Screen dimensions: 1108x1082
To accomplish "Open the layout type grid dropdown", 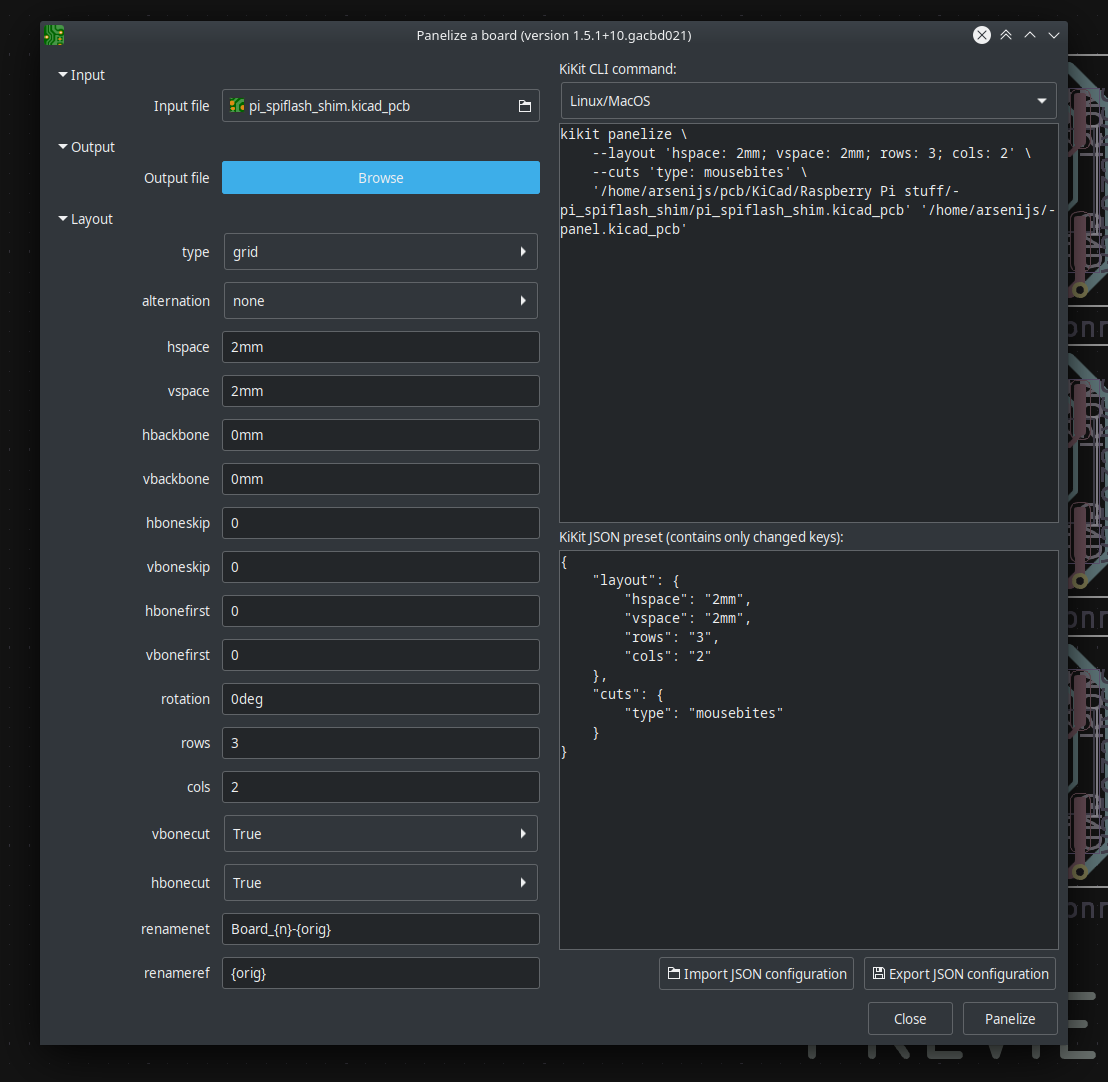I will tap(380, 252).
